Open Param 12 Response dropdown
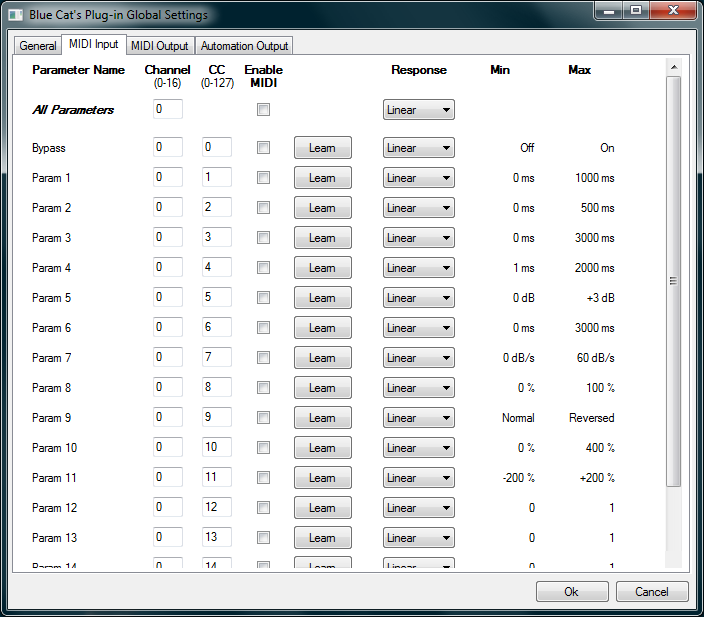Viewport: 704px width, 617px height. [x=418, y=508]
